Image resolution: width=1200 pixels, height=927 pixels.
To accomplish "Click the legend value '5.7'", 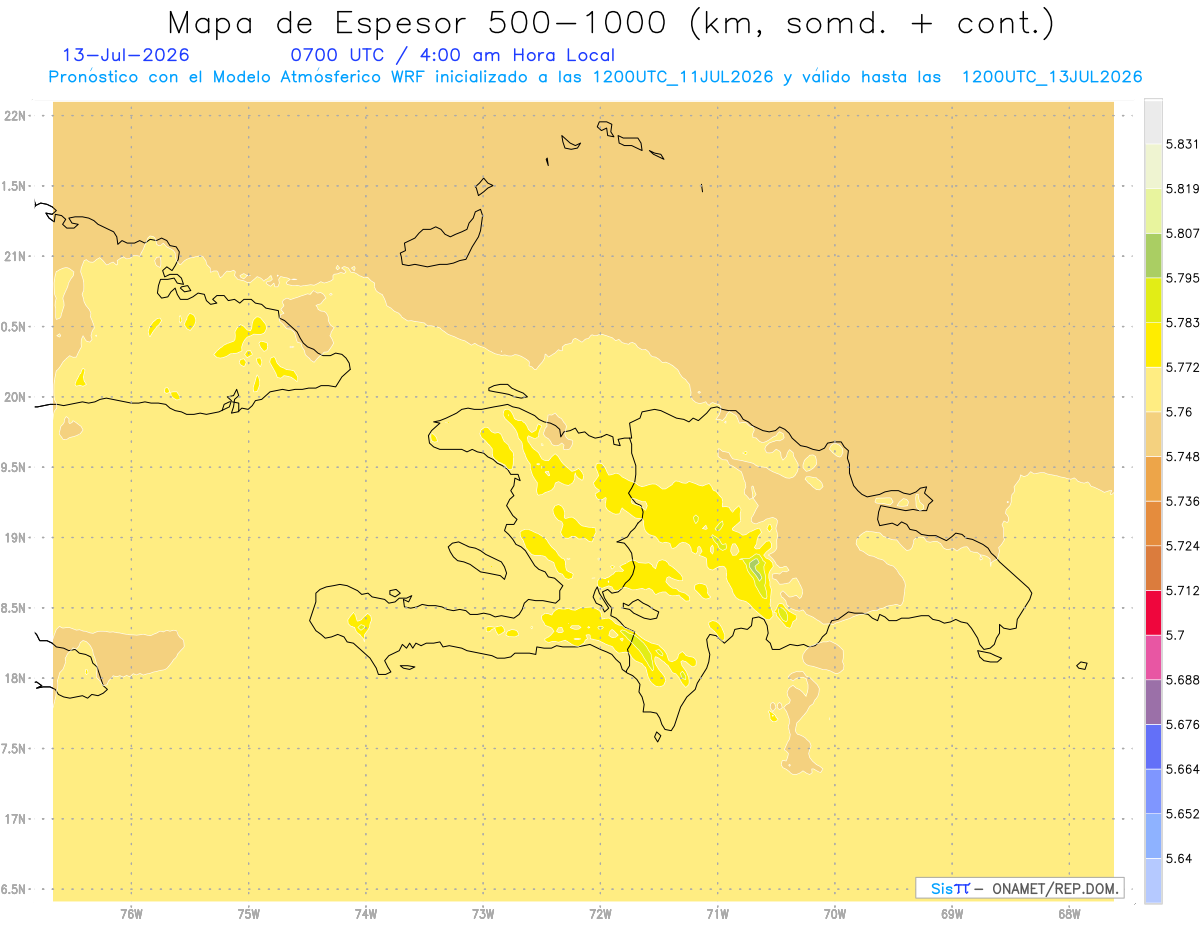I will 1175,635.
